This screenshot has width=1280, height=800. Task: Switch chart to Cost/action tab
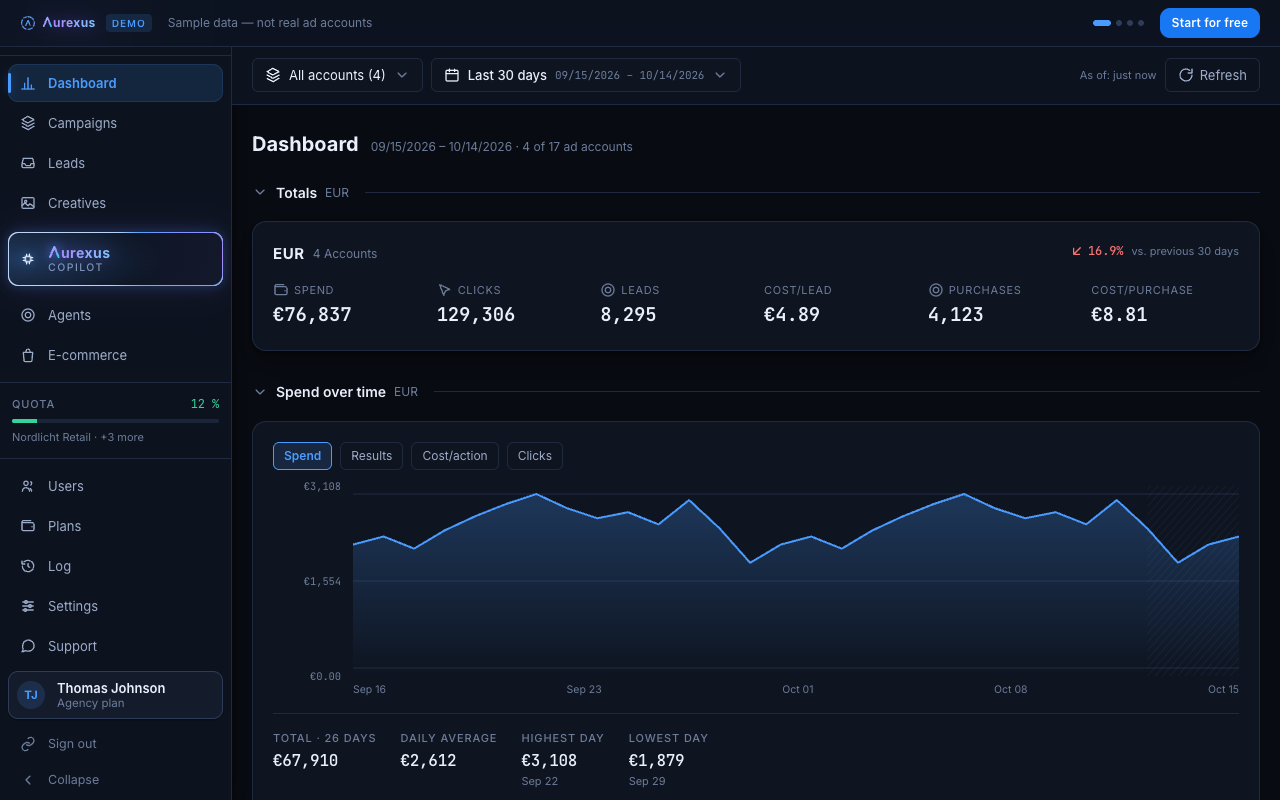pos(455,456)
